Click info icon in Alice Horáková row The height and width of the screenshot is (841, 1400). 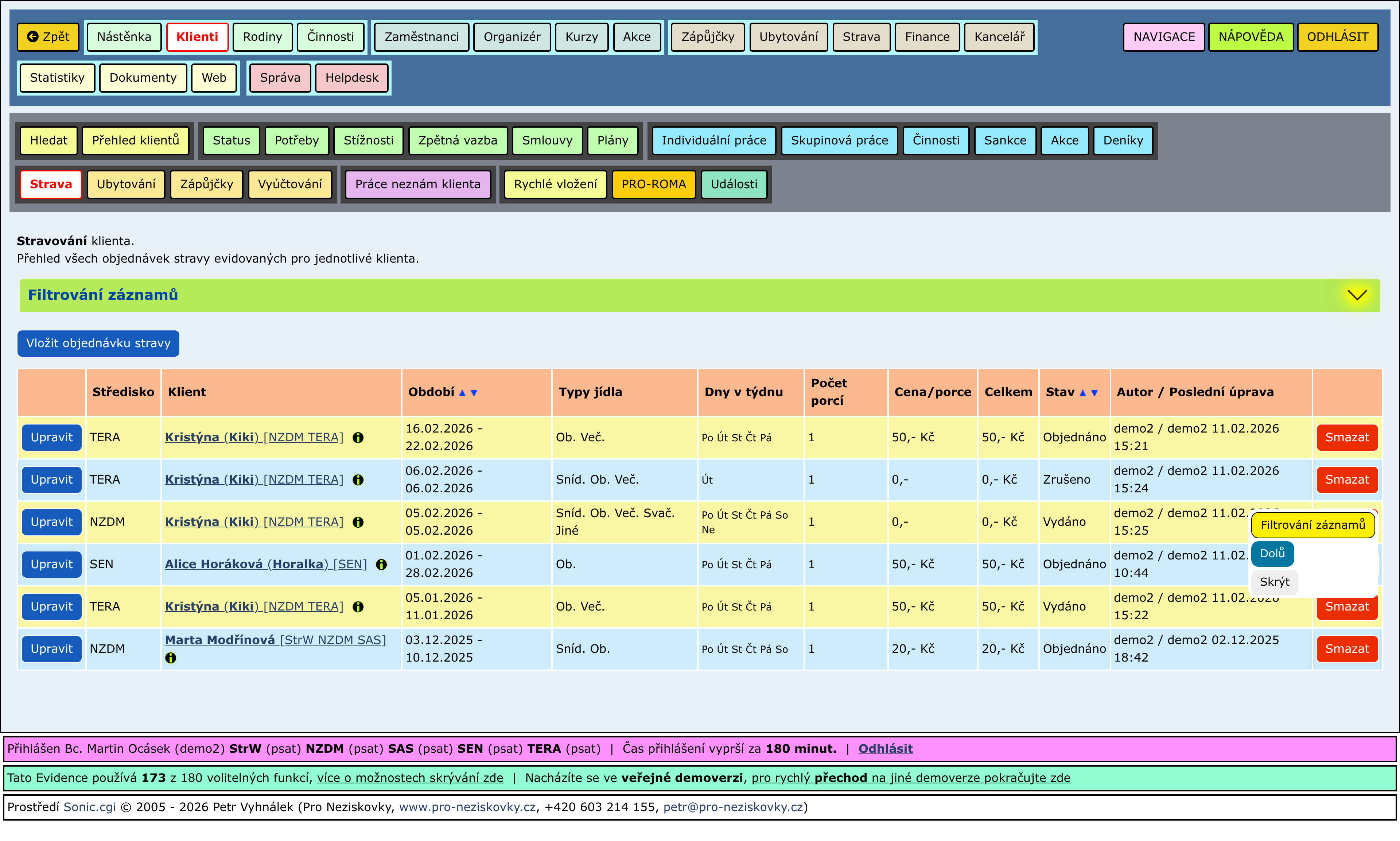(x=382, y=565)
